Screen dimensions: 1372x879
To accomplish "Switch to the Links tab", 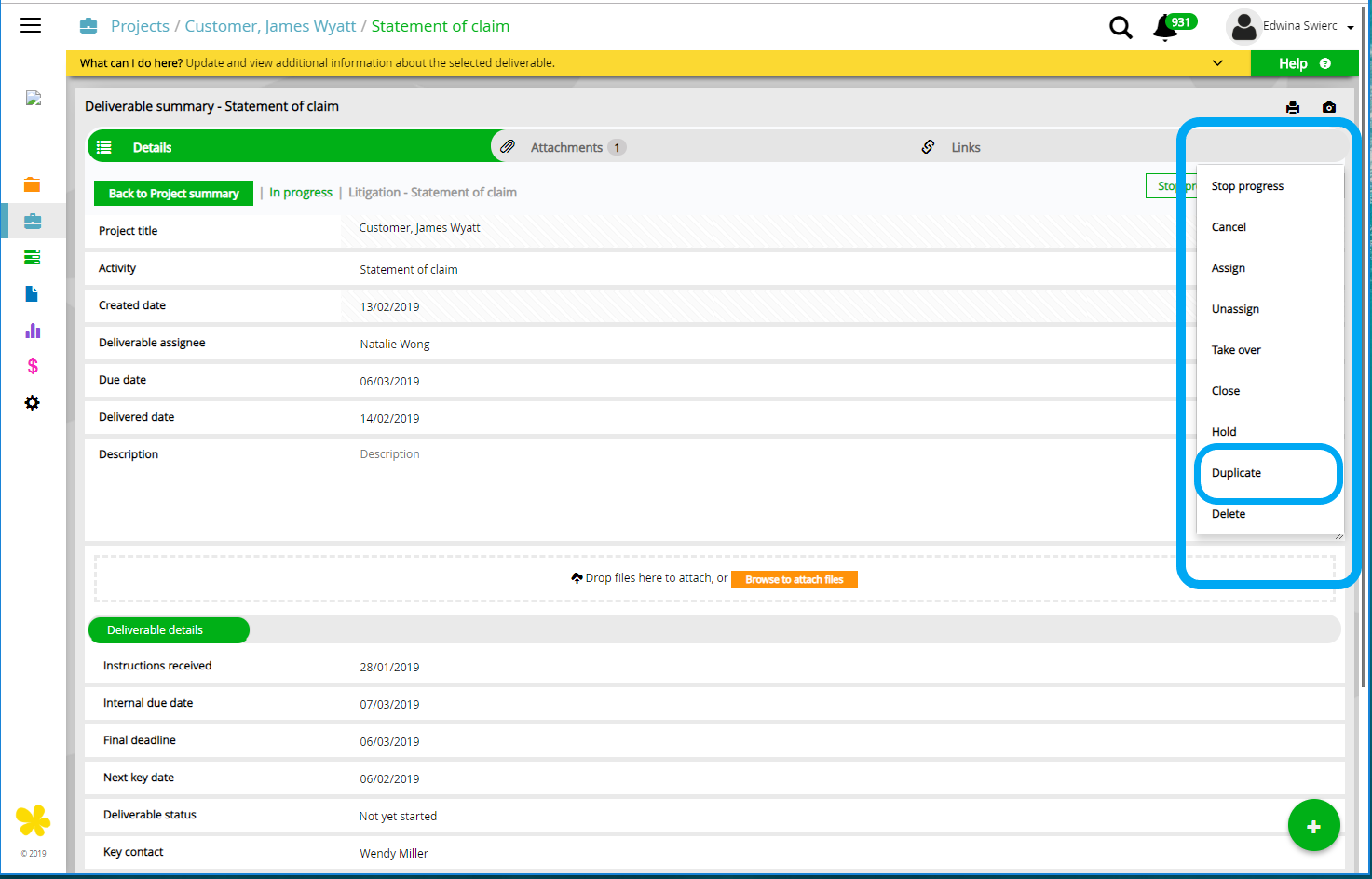I will pos(965,147).
